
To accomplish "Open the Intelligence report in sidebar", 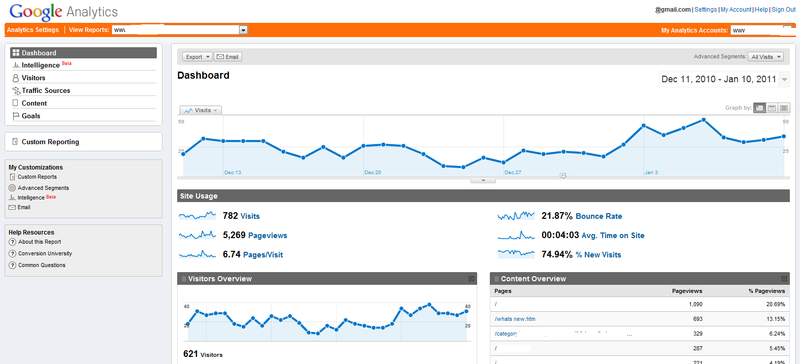I will [41, 65].
